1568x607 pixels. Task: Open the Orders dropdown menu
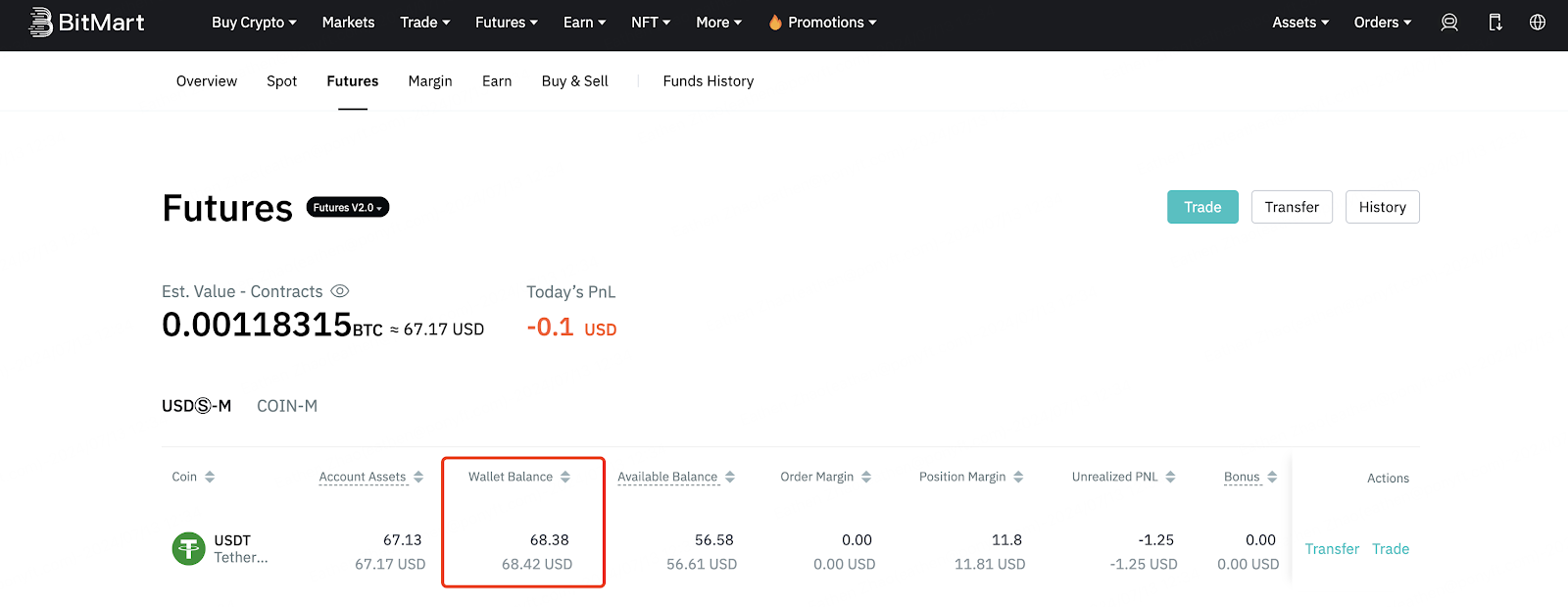tap(1383, 23)
